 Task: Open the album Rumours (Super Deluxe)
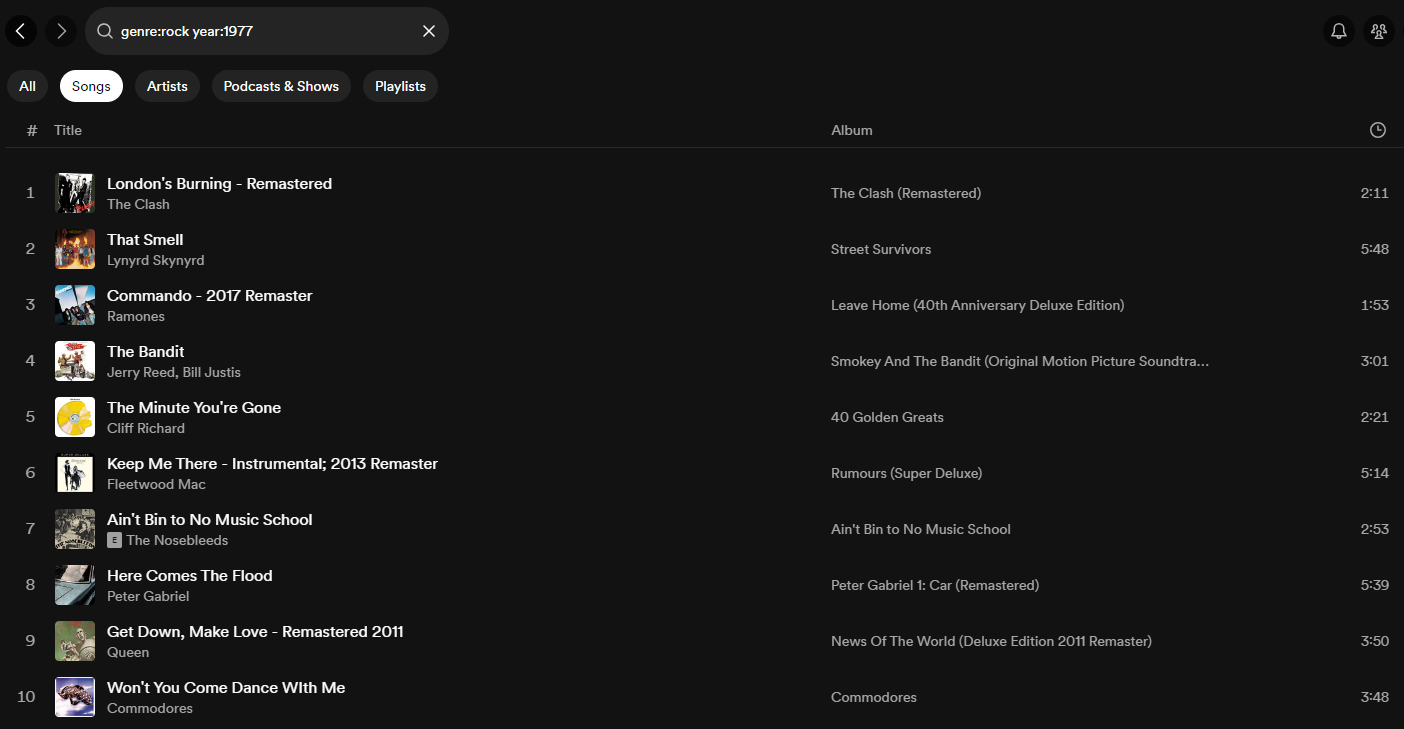(906, 473)
